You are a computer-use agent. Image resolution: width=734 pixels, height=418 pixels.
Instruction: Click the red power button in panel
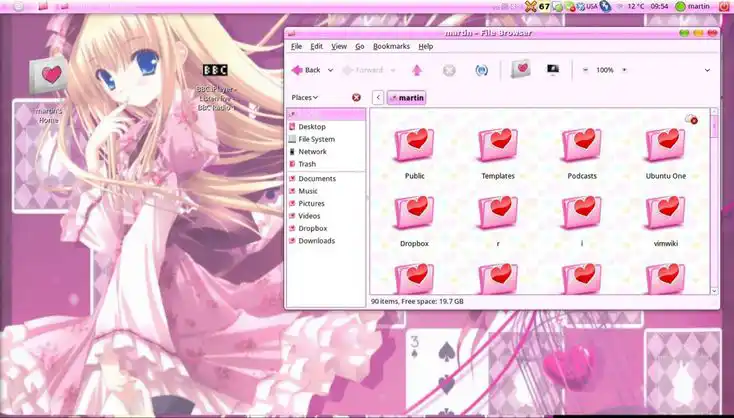pyautogui.click(x=724, y=7)
